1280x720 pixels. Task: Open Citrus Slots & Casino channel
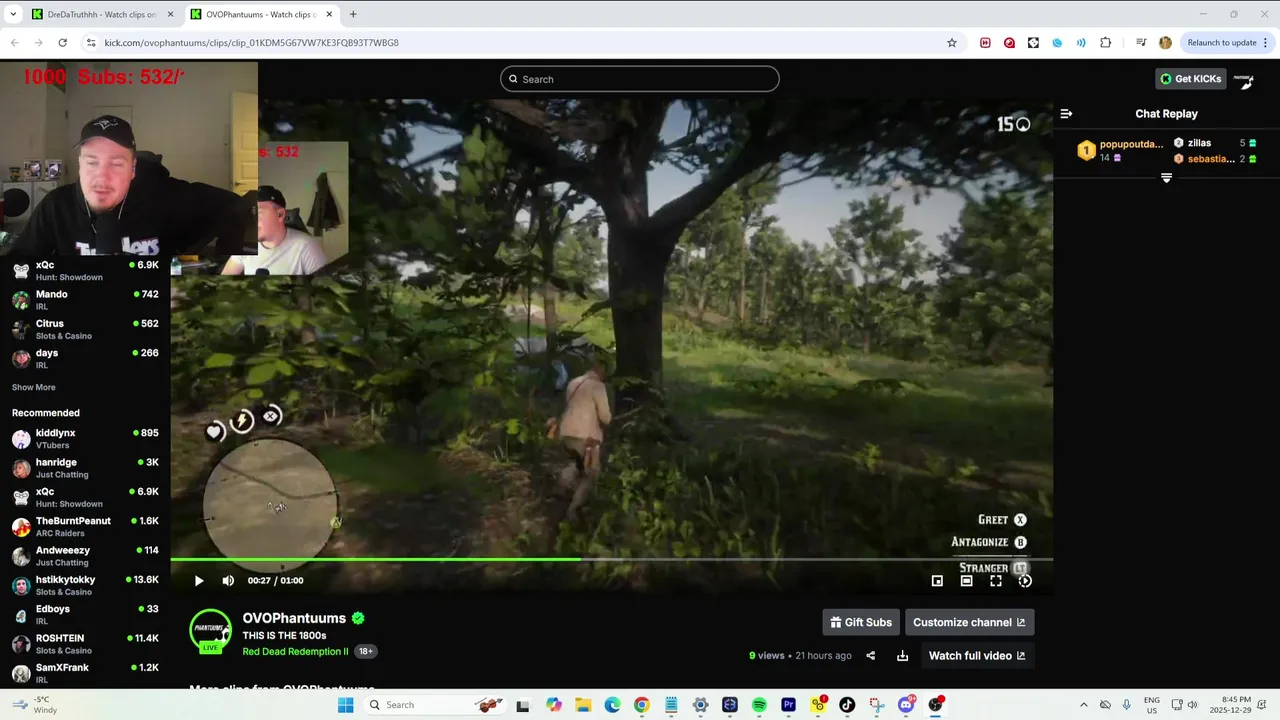[85, 329]
